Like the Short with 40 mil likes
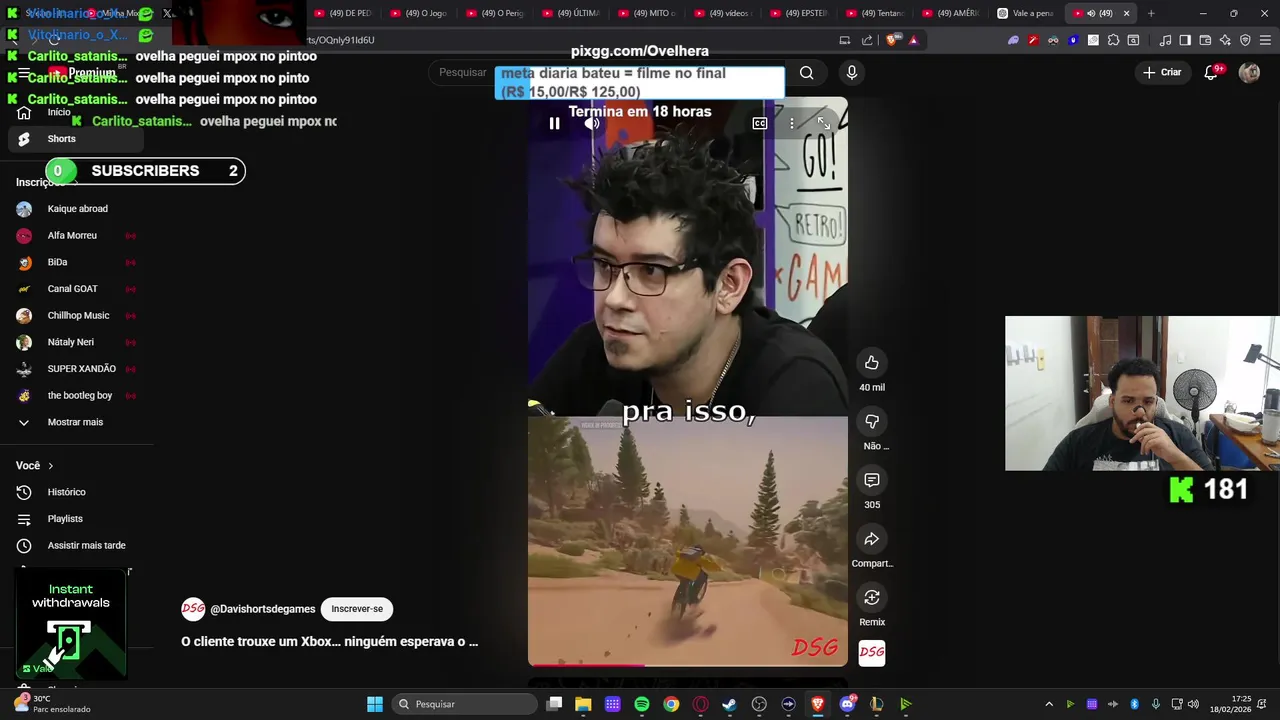 [x=872, y=363]
